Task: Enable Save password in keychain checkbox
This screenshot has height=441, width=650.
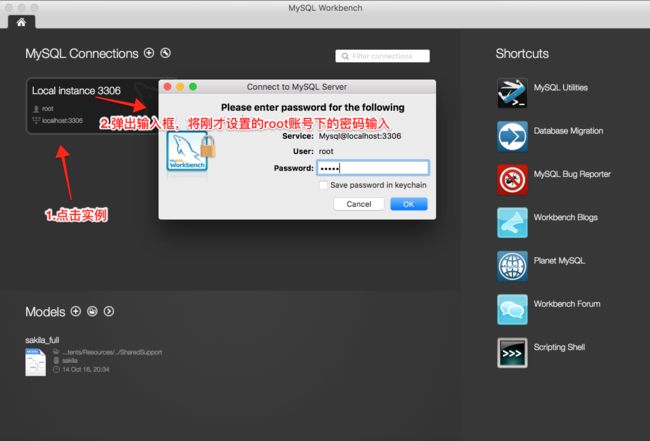Action: 323,185
